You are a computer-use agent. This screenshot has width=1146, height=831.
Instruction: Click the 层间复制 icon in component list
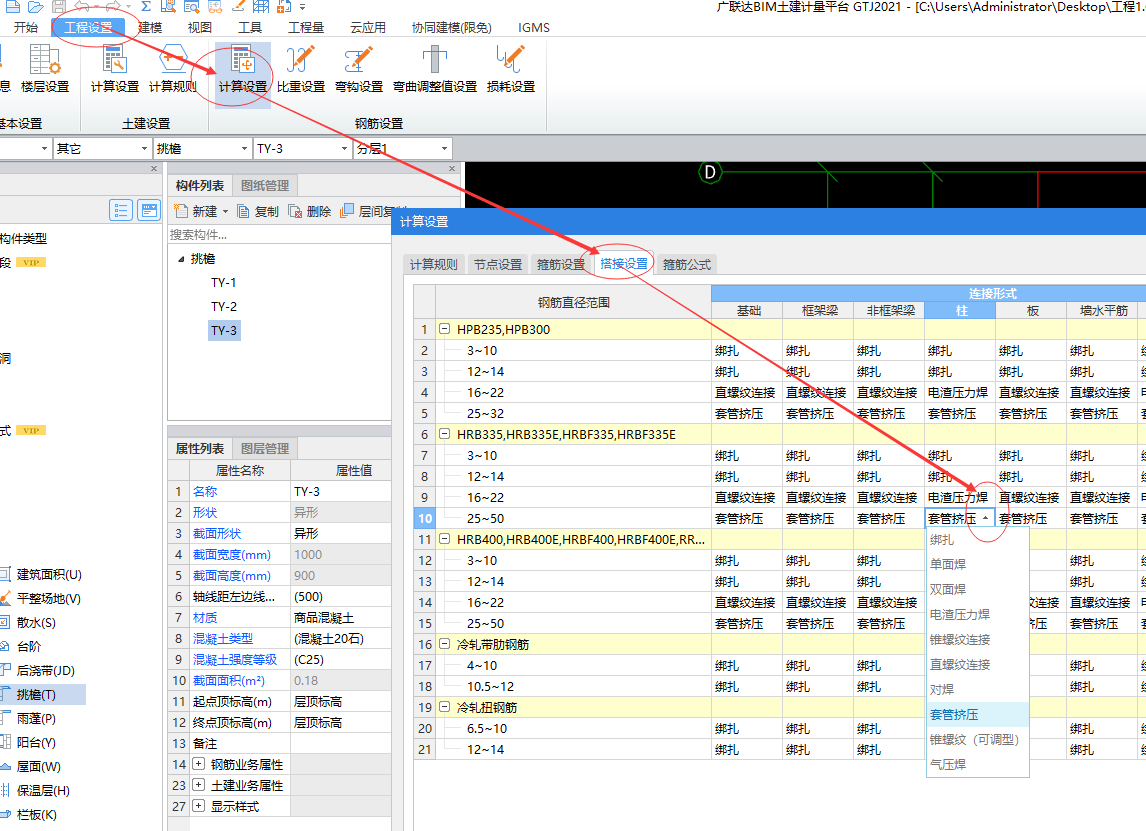(x=347, y=210)
